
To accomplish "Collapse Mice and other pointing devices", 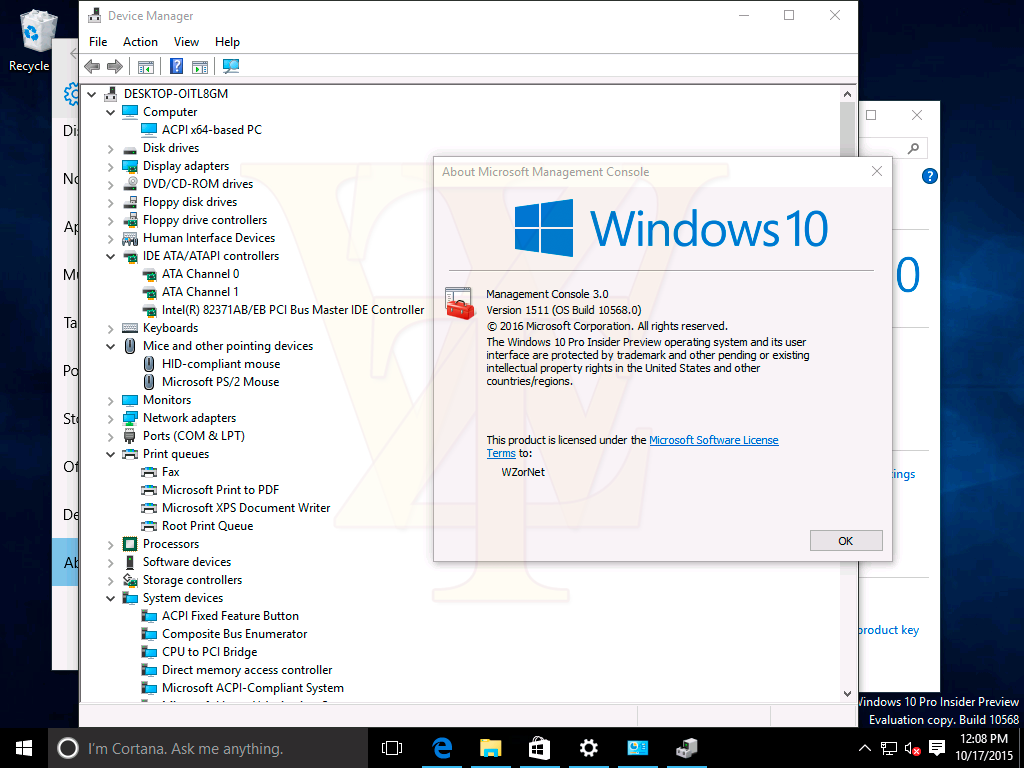I will coord(111,346).
